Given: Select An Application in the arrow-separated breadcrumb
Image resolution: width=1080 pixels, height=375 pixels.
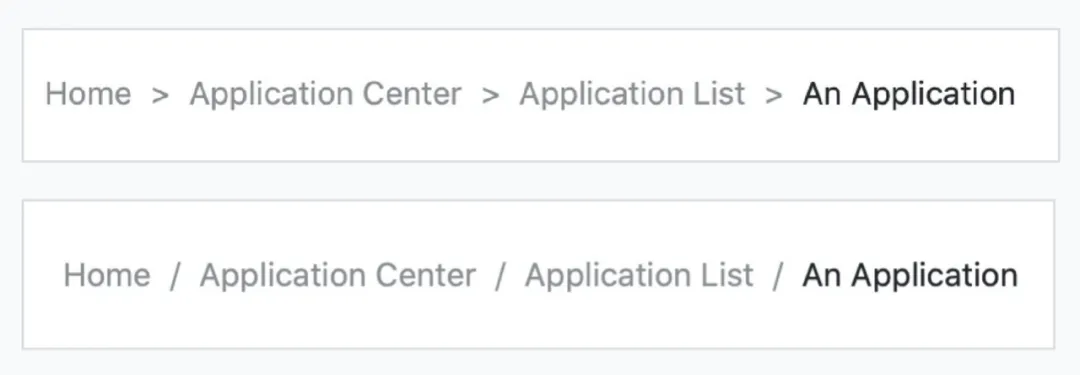Looking at the screenshot, I should click(x=908, y=94).
